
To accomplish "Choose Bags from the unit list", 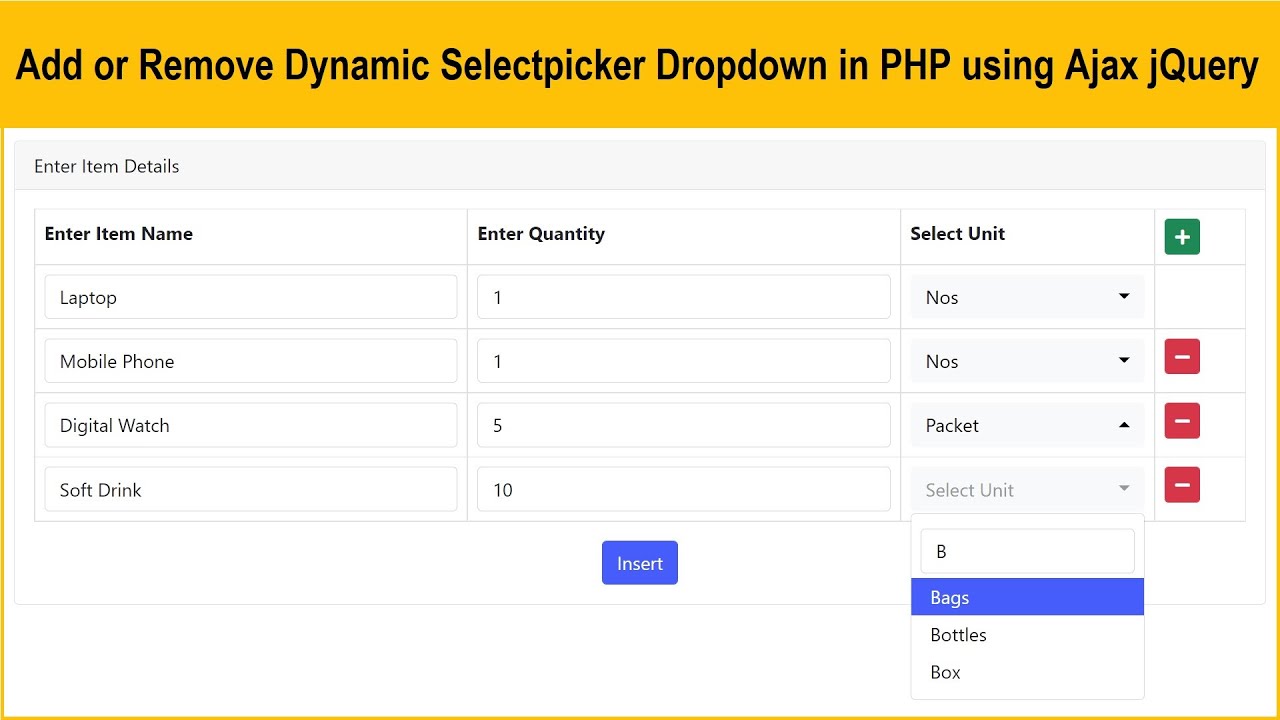I will pos(1027,597).
